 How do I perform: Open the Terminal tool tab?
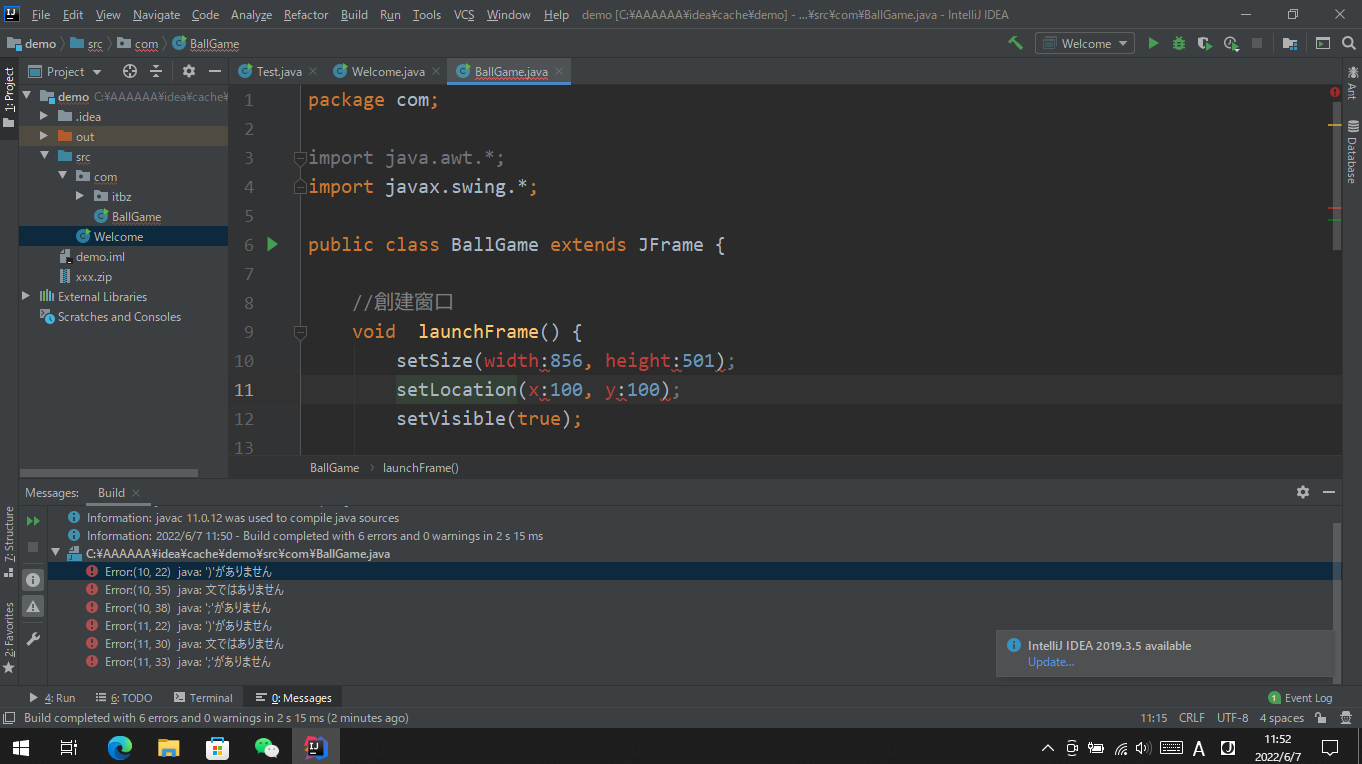pyautogui.click(x=202, y=698)
